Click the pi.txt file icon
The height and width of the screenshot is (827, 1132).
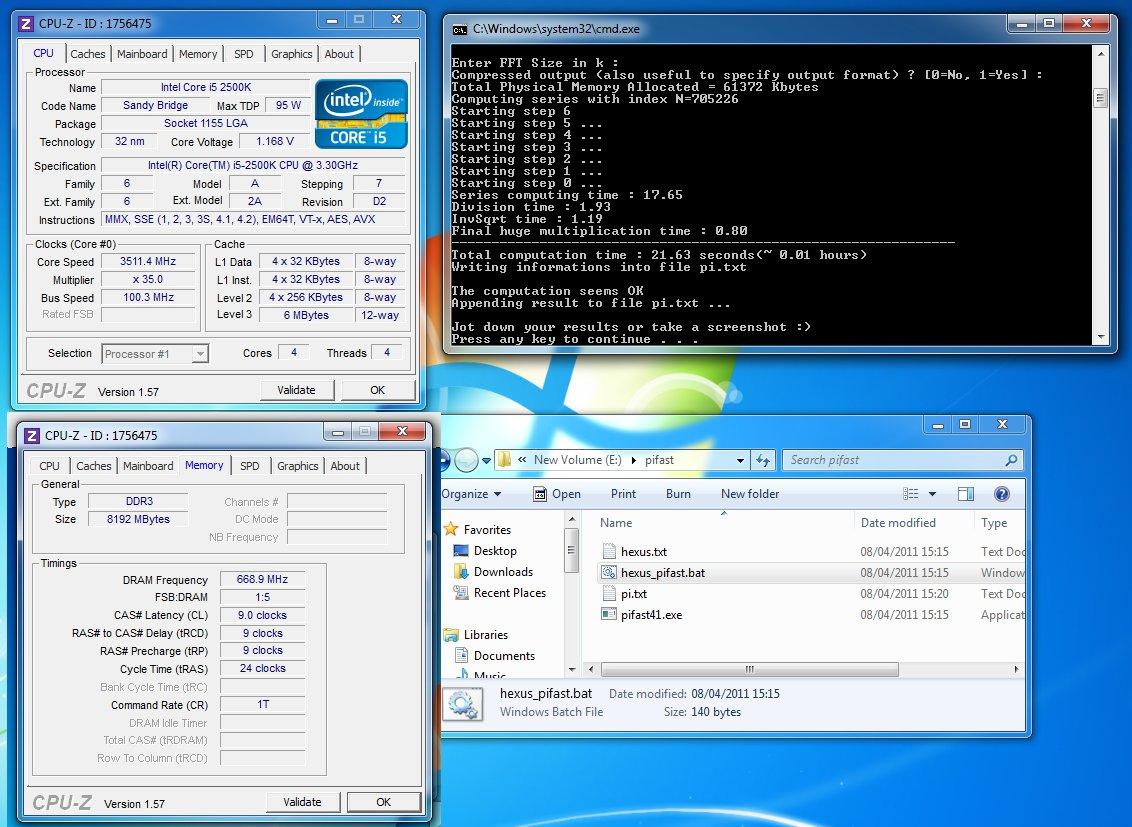point(609,593)
